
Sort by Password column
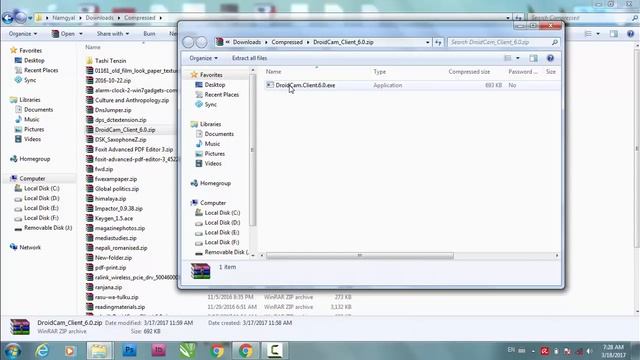tap(522, 72)
